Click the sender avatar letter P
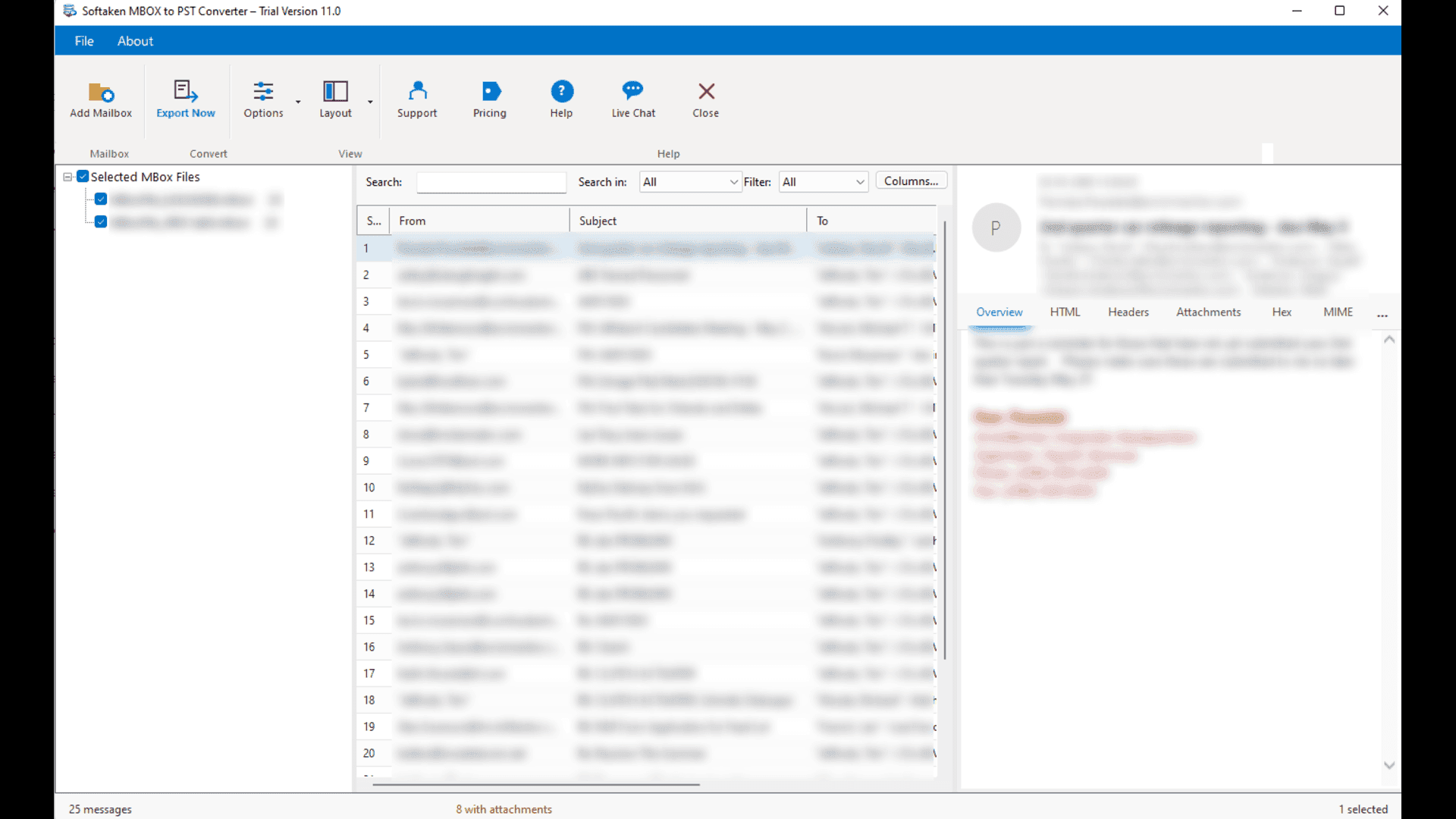 click(996, 227)
